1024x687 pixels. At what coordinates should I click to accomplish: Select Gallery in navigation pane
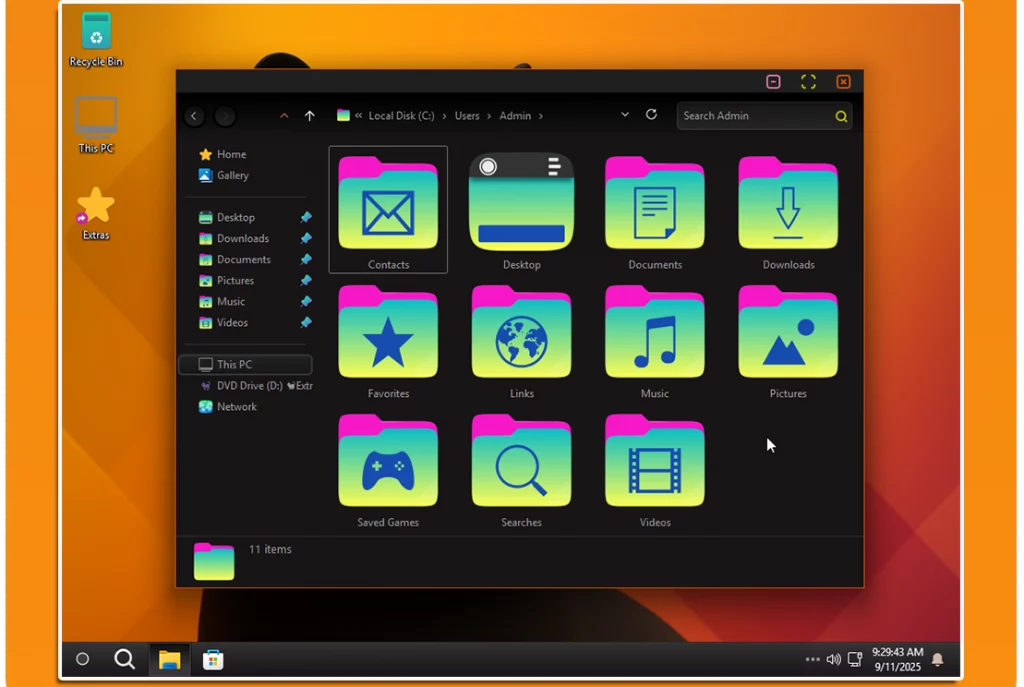(232, 175)
